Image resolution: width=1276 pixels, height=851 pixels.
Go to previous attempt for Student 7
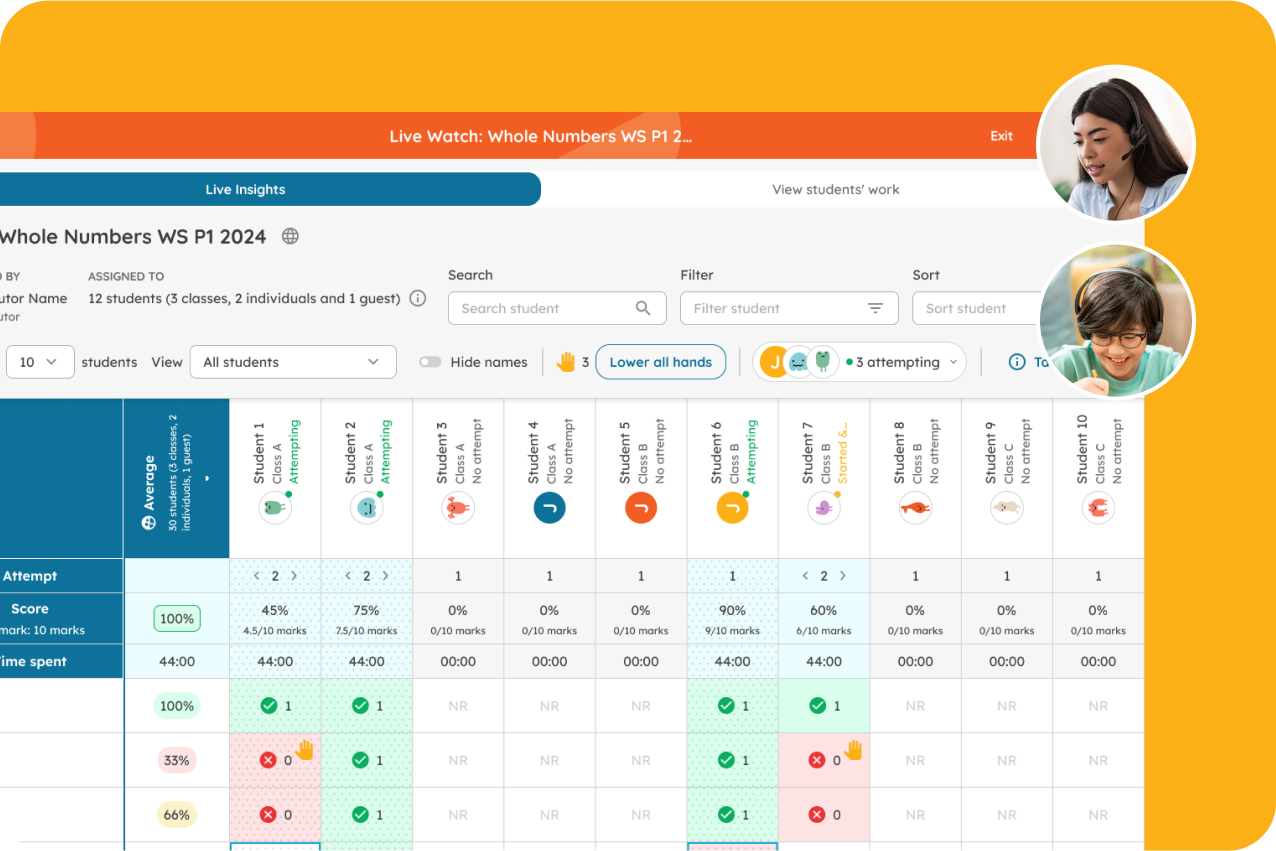tap(805, 576)
